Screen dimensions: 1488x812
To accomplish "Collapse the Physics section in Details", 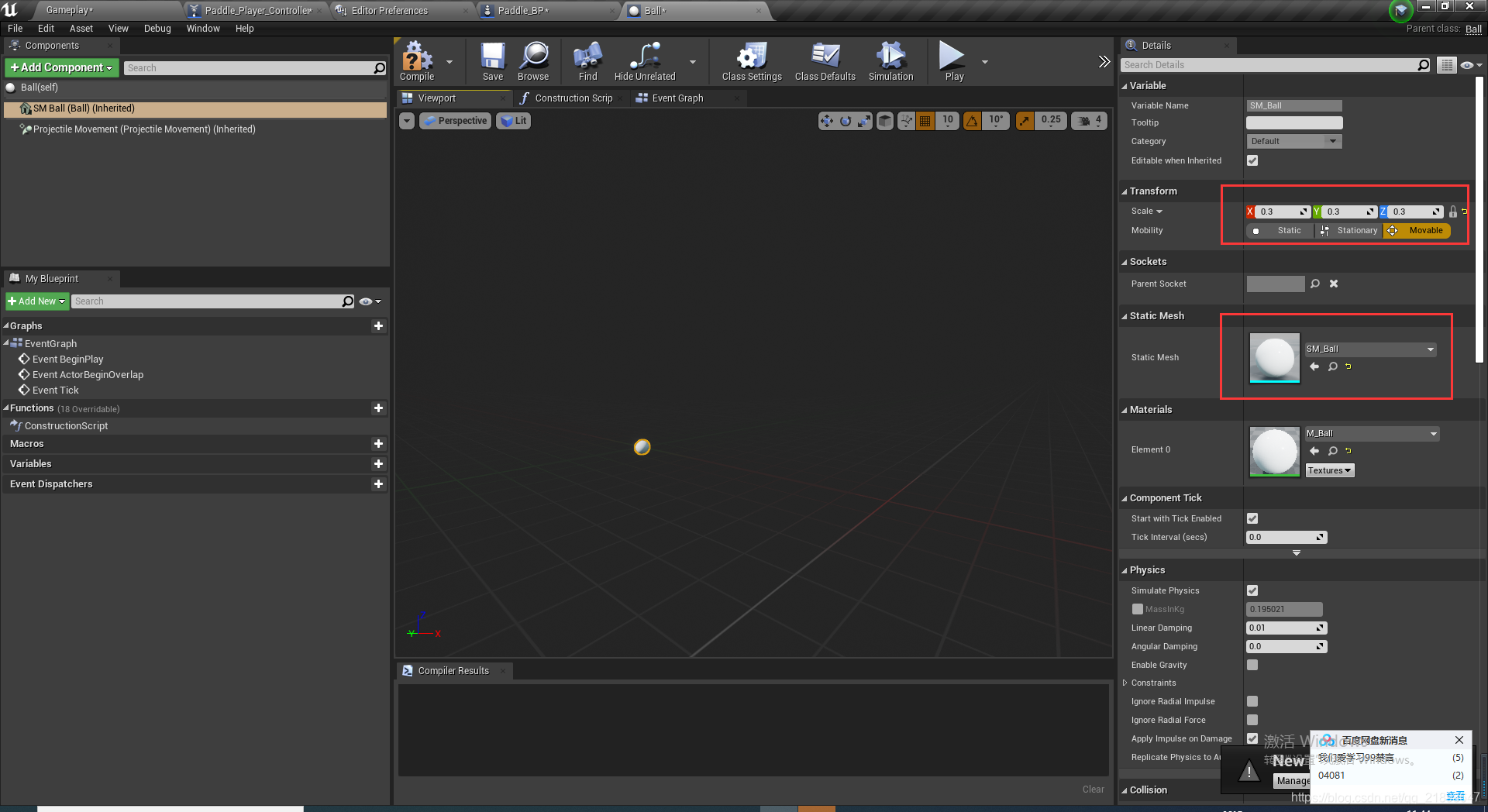I will [1125, 569].
